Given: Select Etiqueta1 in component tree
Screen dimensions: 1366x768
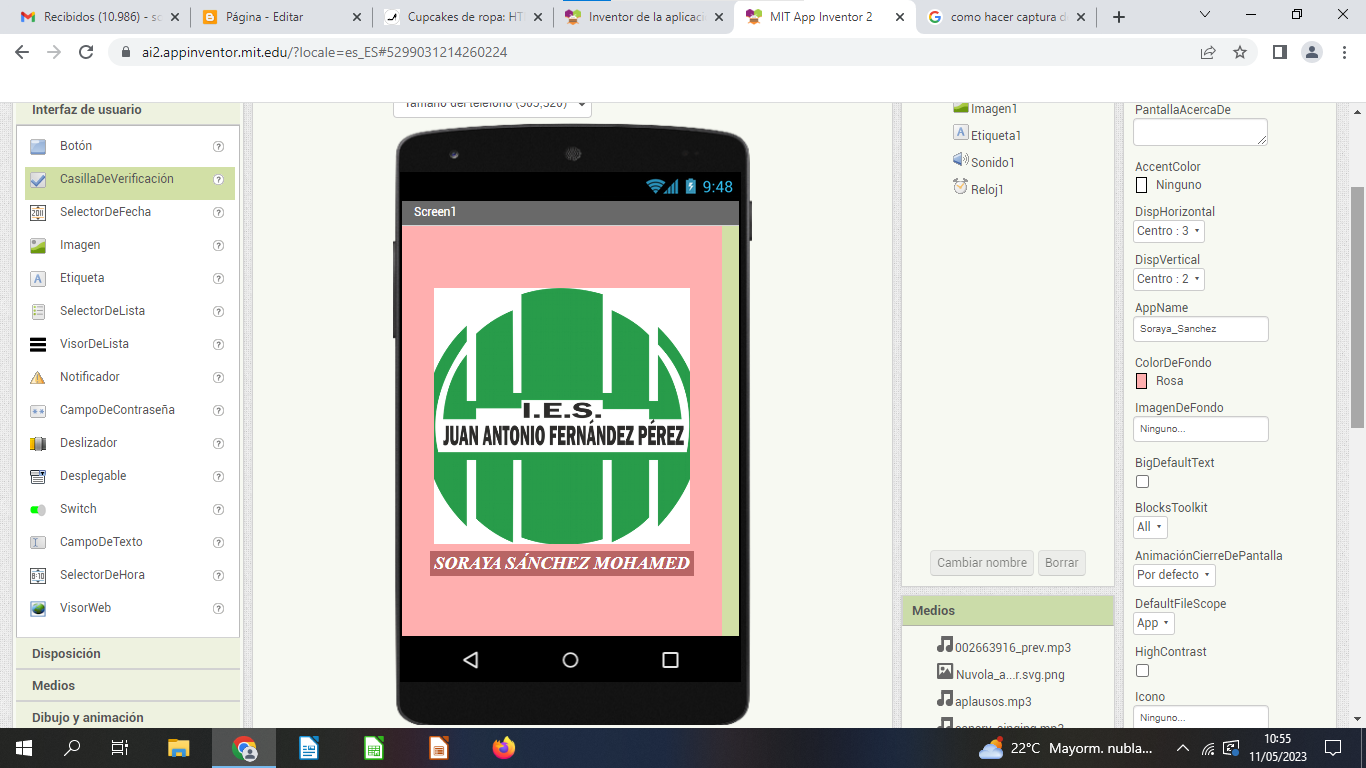Looking at the screenshot, I should point(987,135).
